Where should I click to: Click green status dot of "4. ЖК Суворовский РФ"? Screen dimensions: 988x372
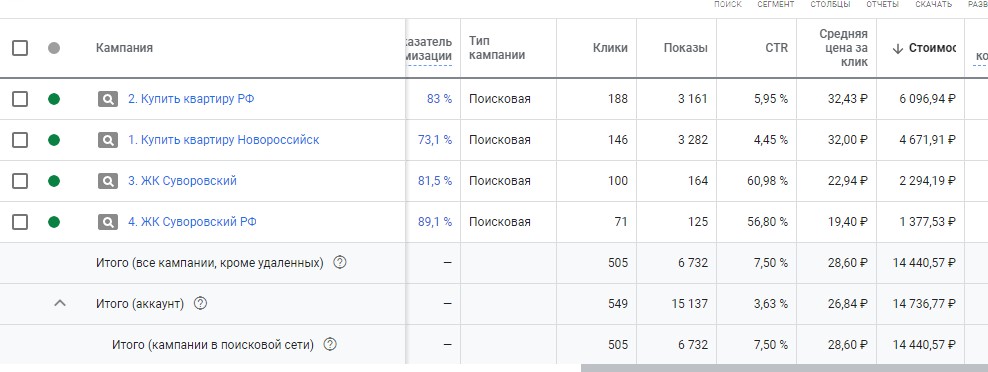pyautogui.click(x=54, y=222)
